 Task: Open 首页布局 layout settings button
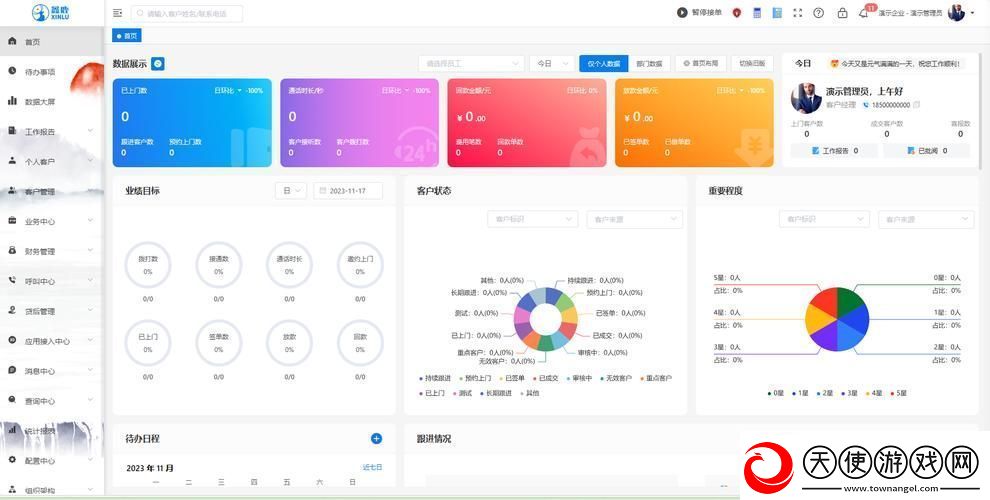(x=701, y=64)
